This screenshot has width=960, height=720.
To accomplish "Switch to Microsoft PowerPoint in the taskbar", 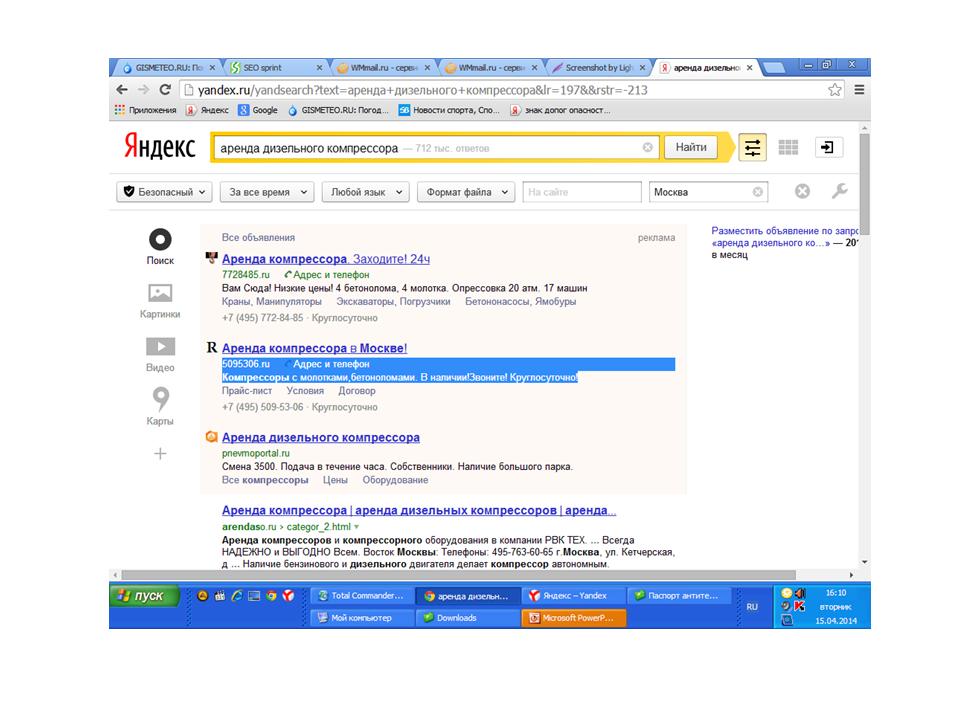I will coord(574,618).
